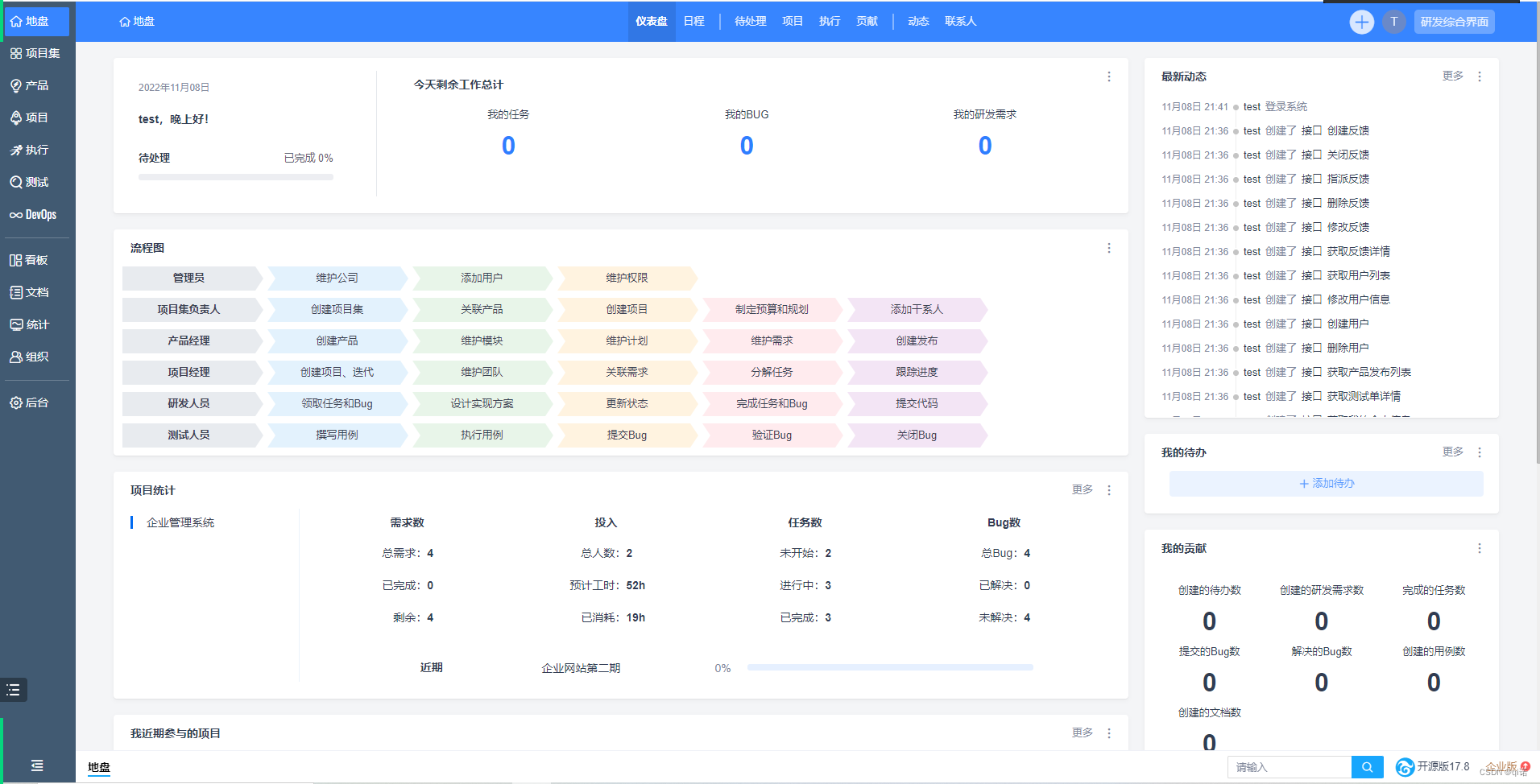Open the 项目 tab in top navigation
Screen dimensions: 1540x784
(793, 22)
